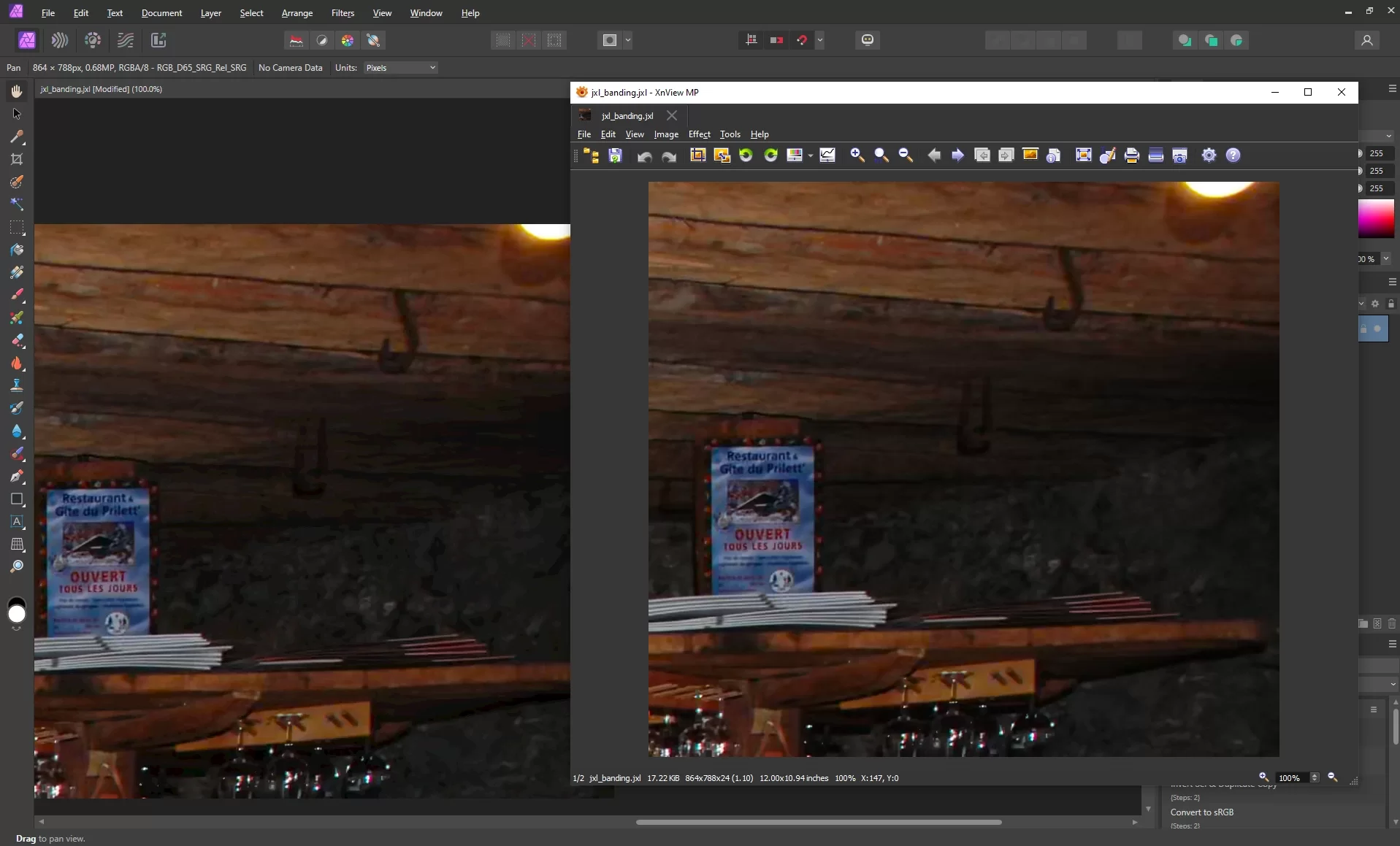Toggle the snapping magnet
Viewport: 1400px width, 846px height.
pyautogui.click(x=802, y=40)
